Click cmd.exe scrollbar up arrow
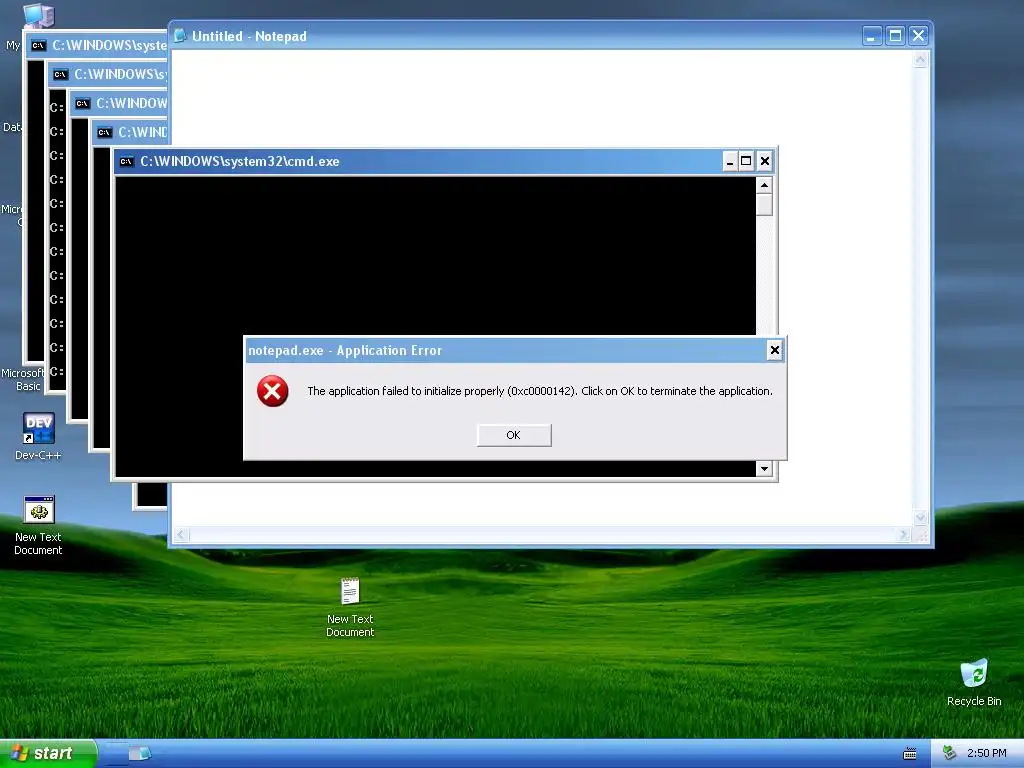Screen dimensions: 1024x768 [x=764, y=185]
